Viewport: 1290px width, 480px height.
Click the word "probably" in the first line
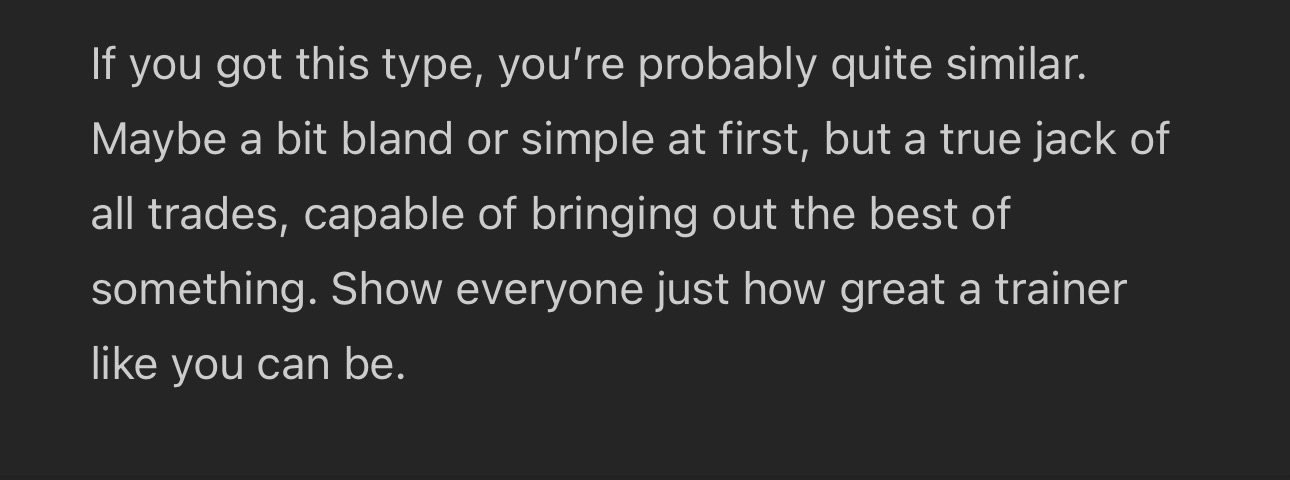[x=727, y=66]
